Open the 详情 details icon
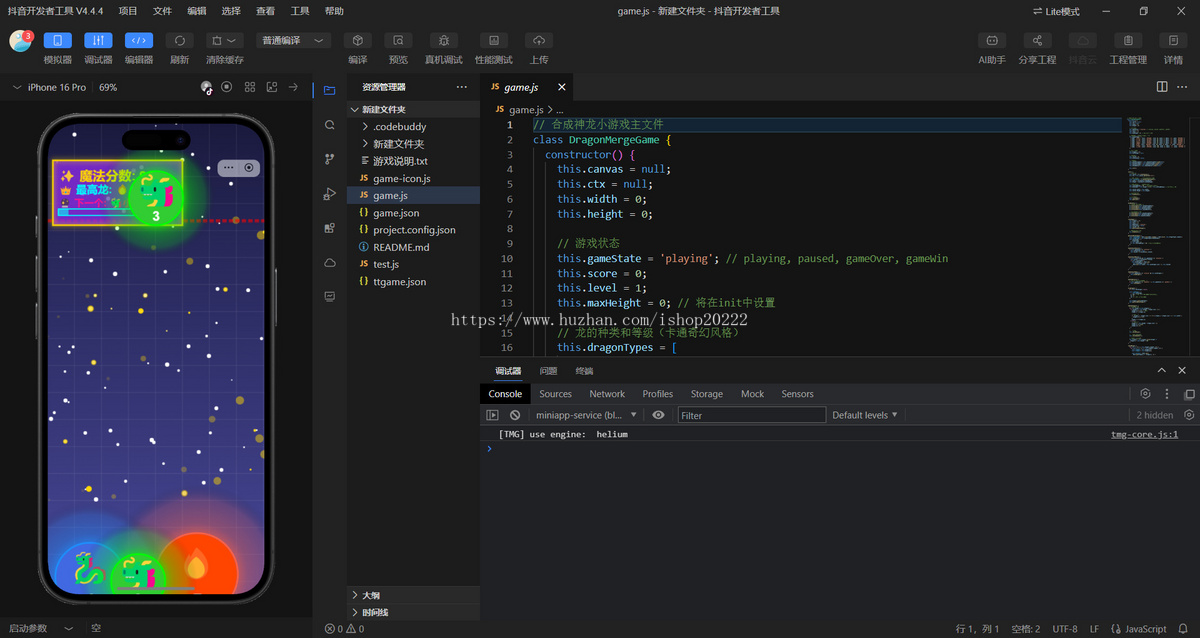This screenshot has height=638, width=1200. [x=1173, y=41]
